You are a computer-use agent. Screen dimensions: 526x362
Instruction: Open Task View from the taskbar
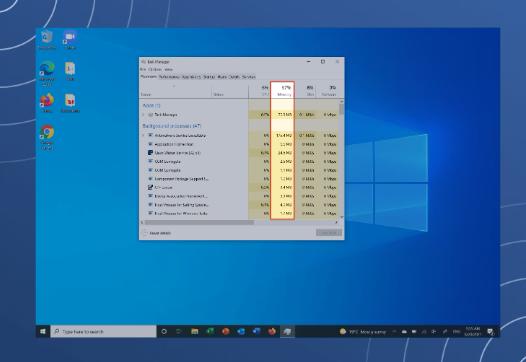point(179,331)
